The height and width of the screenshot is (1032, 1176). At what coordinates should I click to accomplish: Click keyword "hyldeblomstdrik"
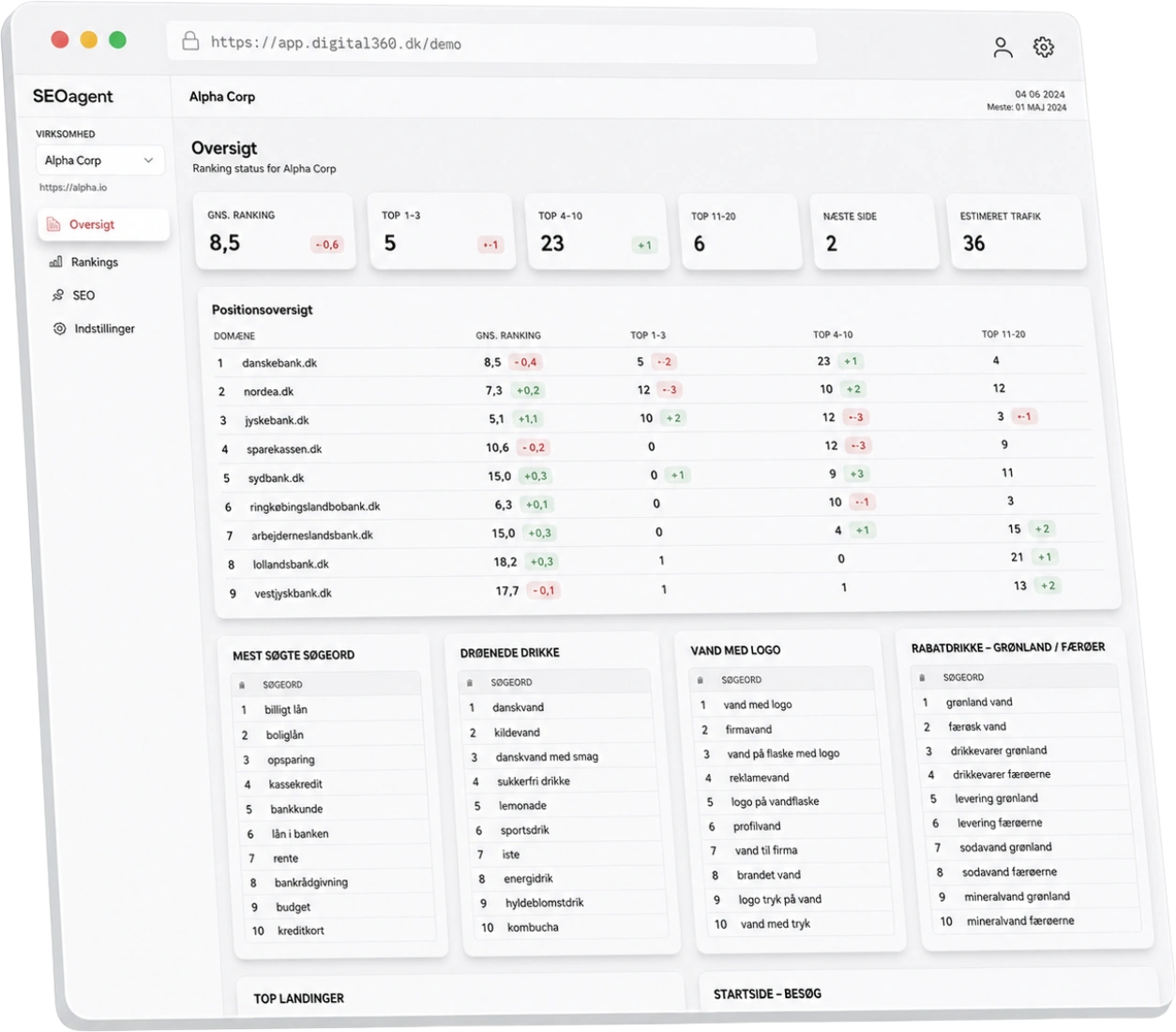pos(545,903)
